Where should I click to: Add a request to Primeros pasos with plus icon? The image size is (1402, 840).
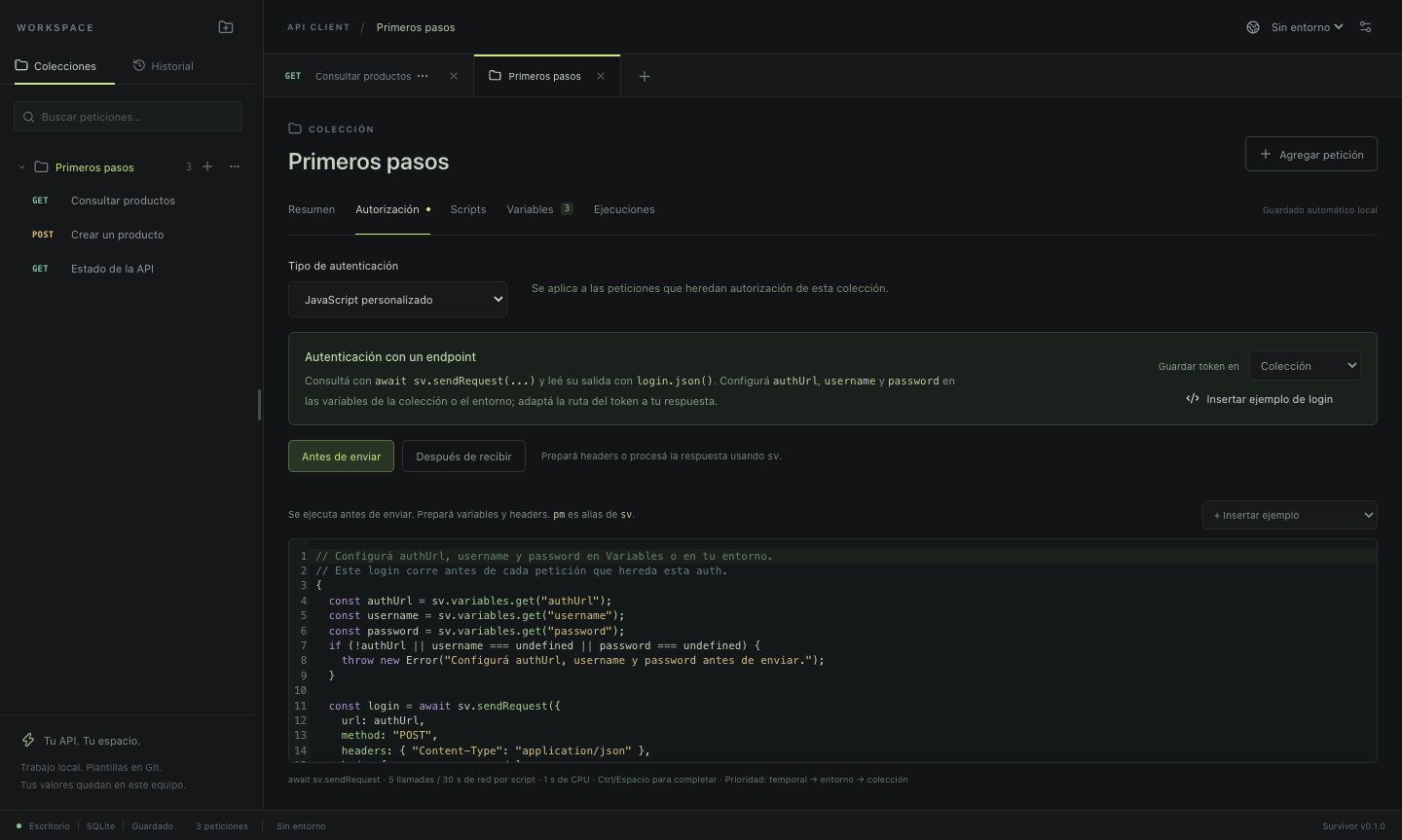click(x=207, y=166)
